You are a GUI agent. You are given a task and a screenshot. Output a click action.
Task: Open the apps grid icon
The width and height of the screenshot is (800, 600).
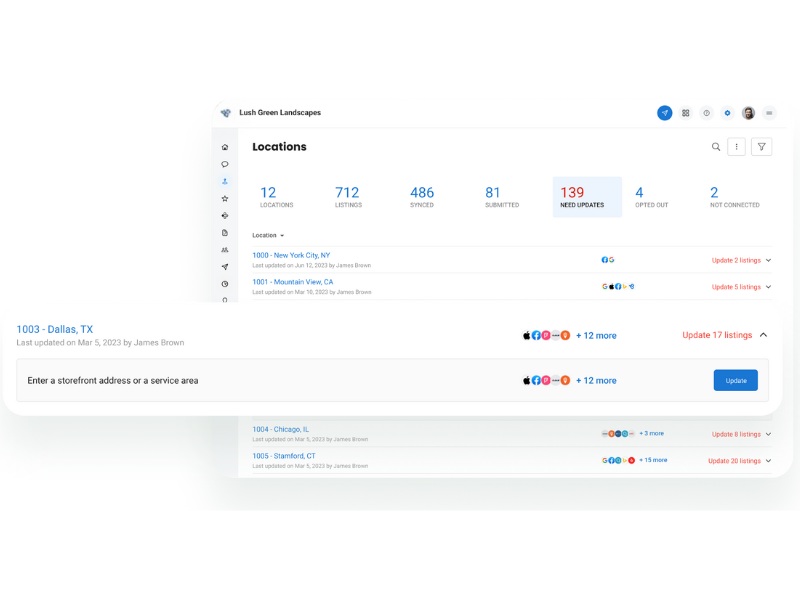point(686,113)
